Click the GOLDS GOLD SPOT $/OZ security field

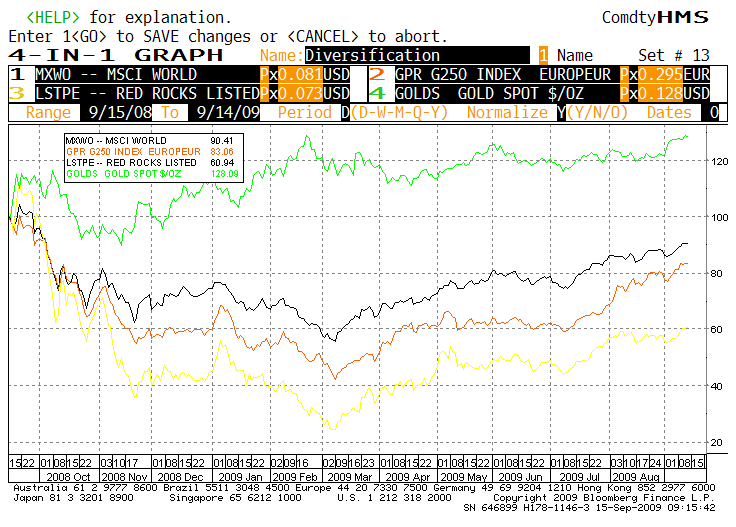pyautogui.click(x=506, y=93)
